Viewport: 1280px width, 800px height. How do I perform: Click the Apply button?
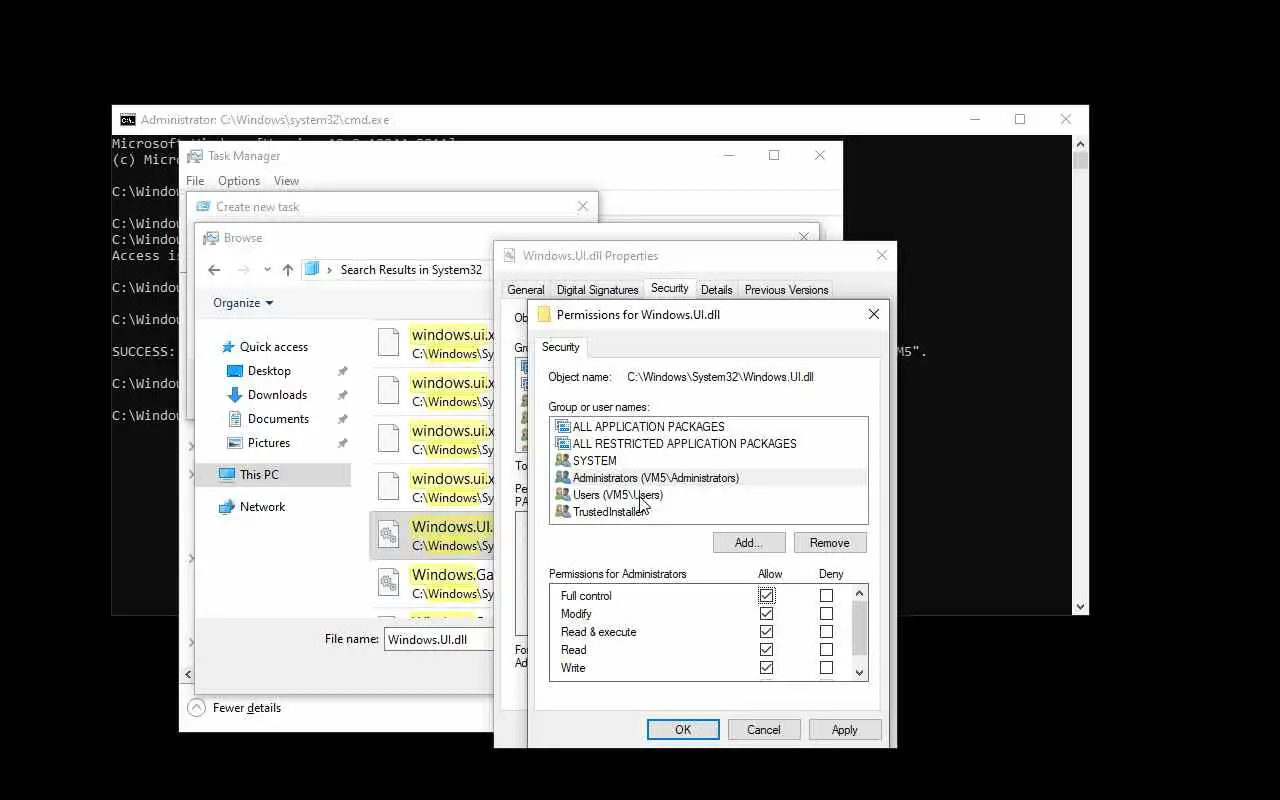click(x=845, y=730)
